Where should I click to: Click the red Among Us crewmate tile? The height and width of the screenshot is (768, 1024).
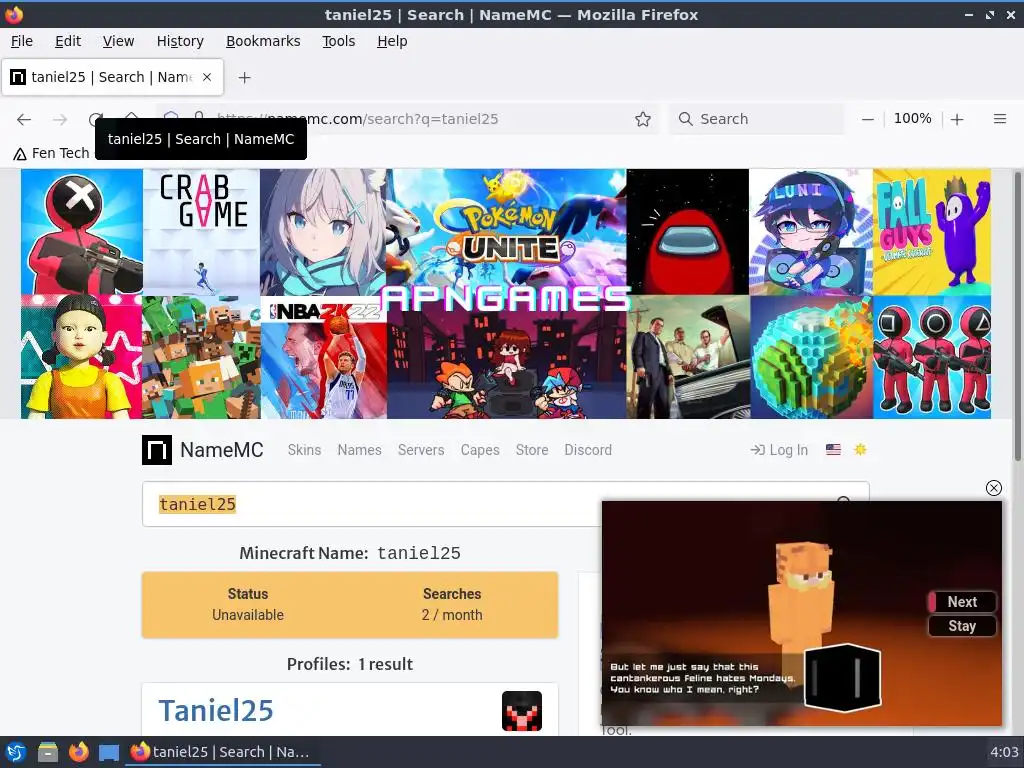[x=688, y=232]
